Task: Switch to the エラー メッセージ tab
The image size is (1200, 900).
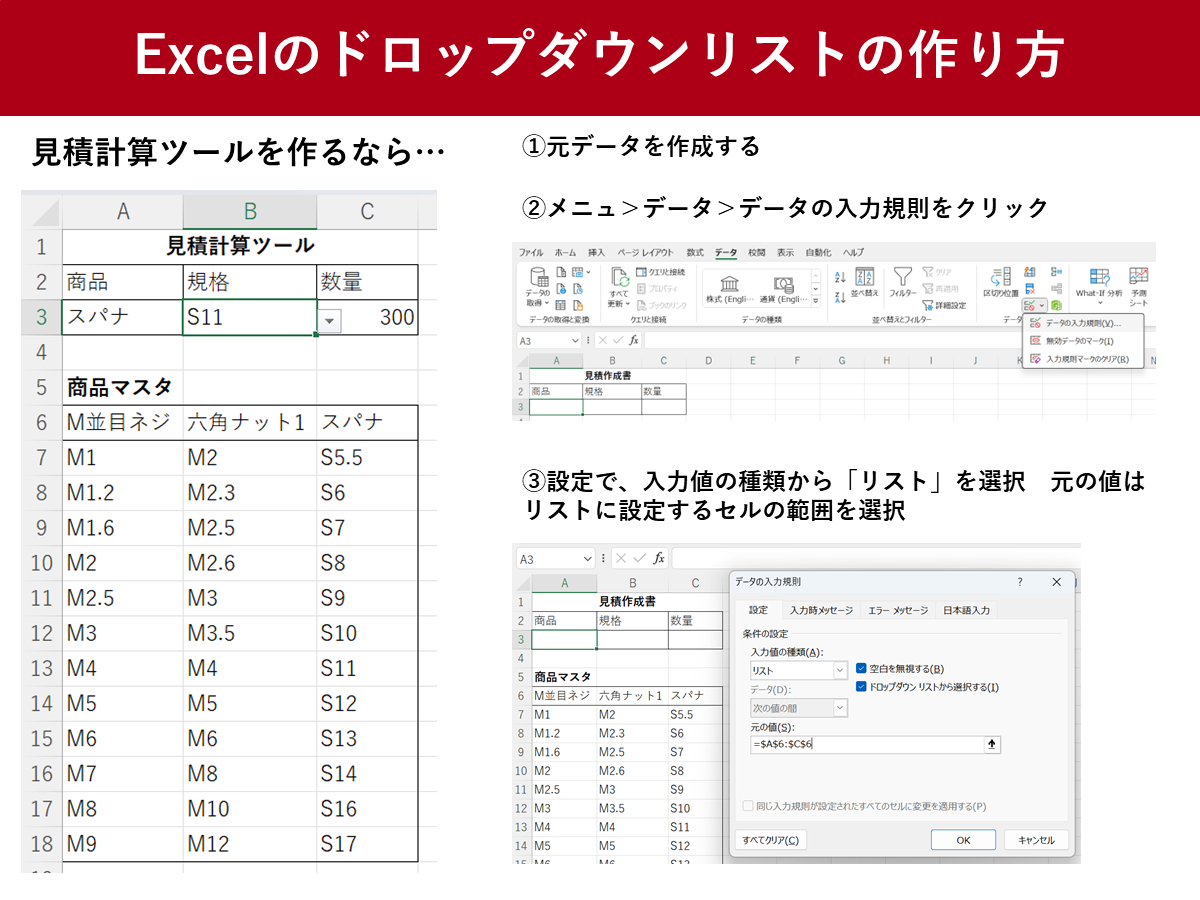Action: 897,610
